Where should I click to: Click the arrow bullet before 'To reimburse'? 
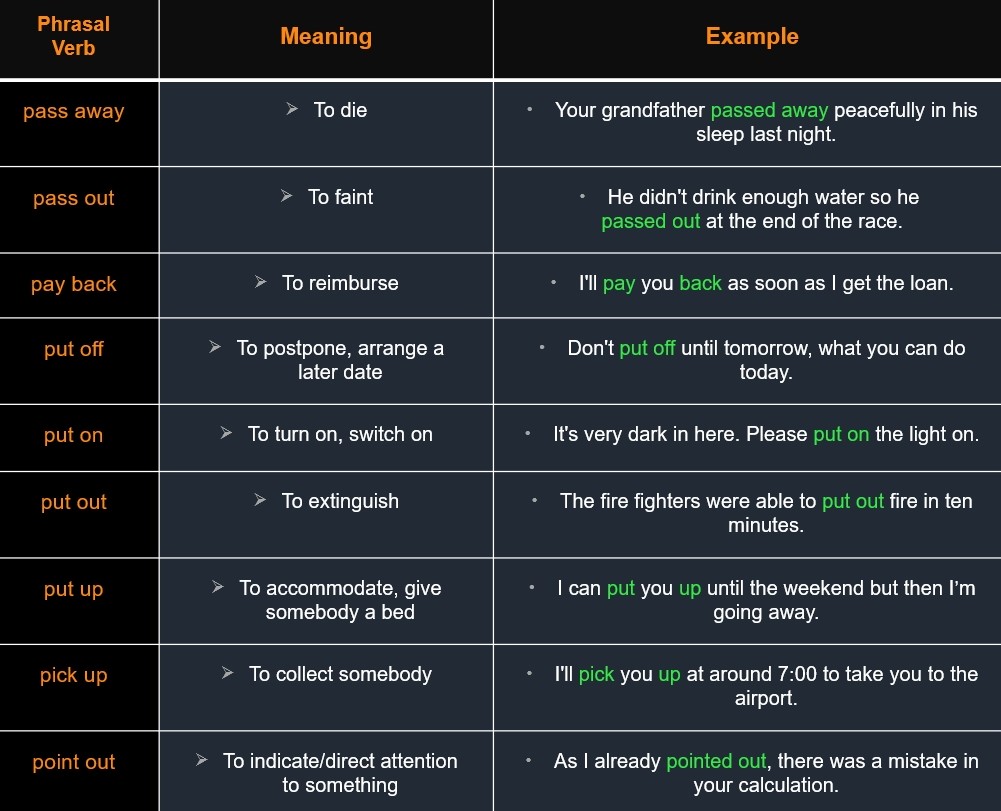[x=260, y=282]
